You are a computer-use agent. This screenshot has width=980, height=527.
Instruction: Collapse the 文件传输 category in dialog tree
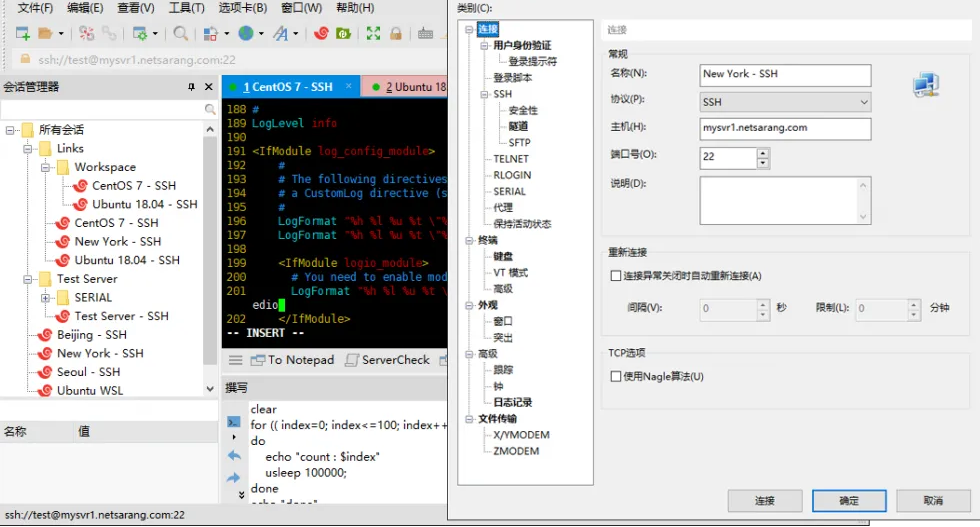point(469,419)
